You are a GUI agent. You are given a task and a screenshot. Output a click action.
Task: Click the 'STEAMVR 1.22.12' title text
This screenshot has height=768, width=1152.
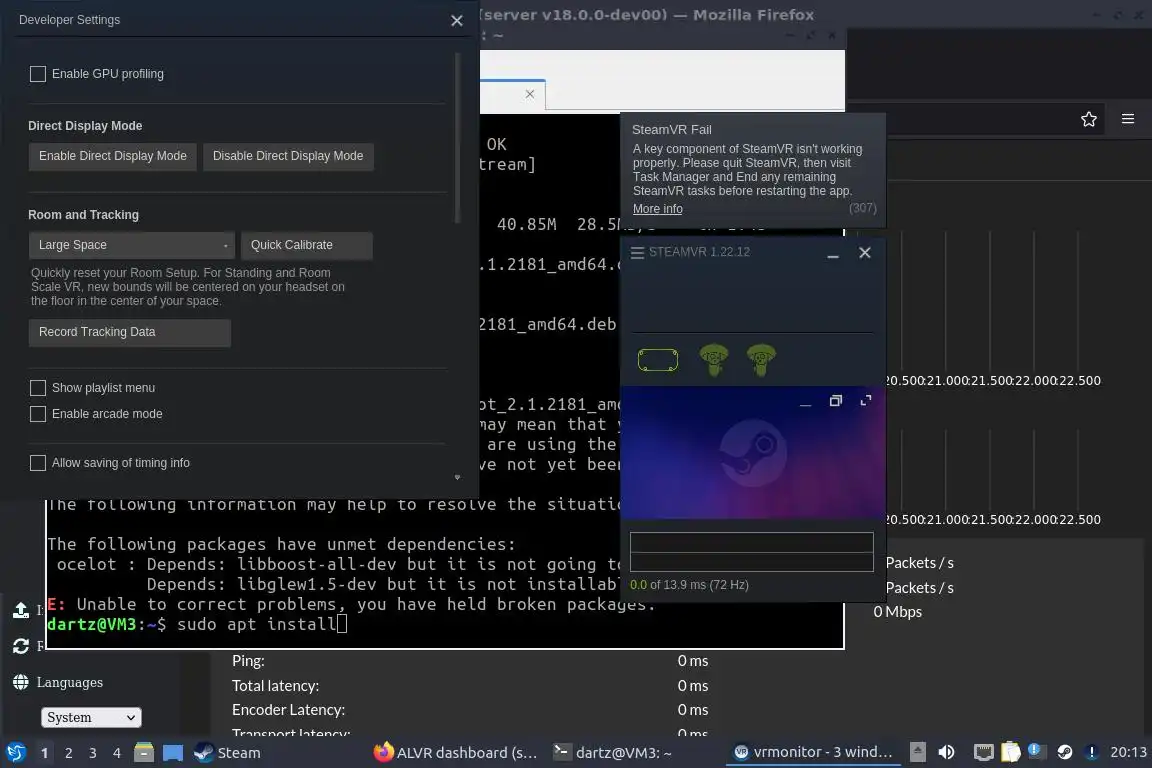pos(699,252)
